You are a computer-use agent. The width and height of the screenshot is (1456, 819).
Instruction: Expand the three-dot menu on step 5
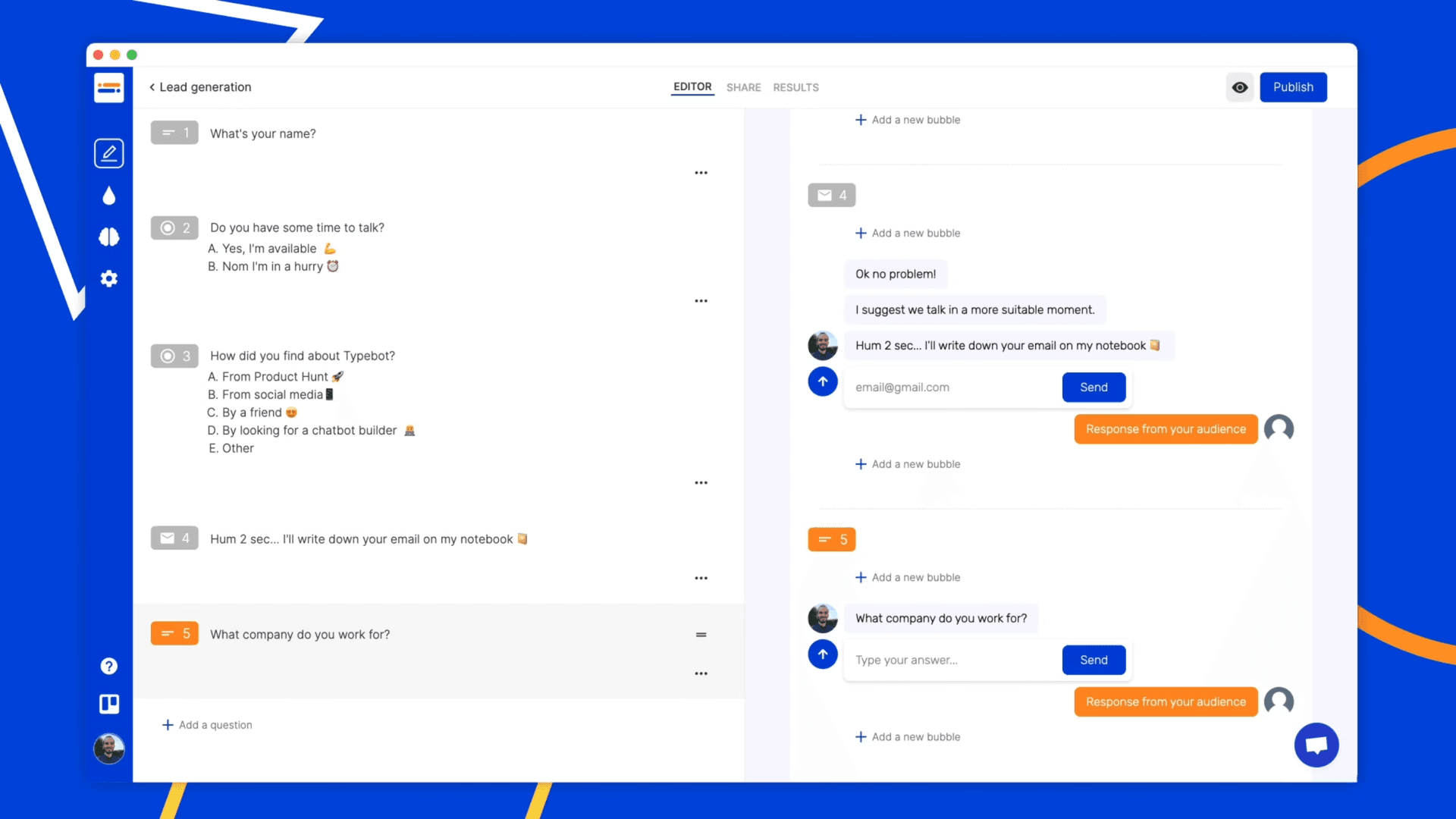pyautogui.click(x=701, y=672)
